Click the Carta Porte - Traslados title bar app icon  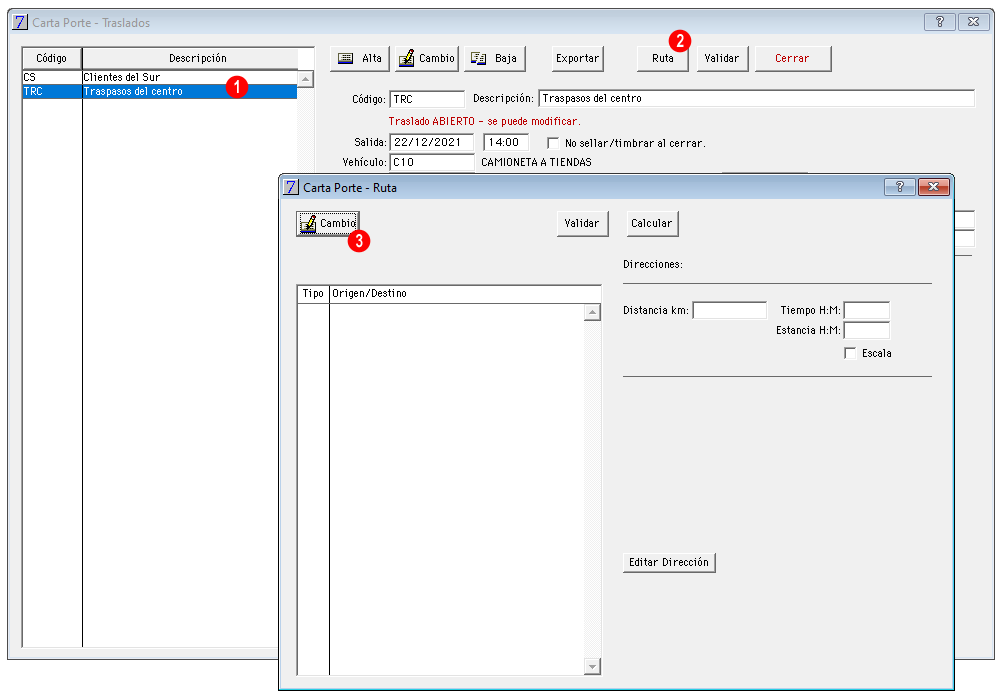coord(20,22)
